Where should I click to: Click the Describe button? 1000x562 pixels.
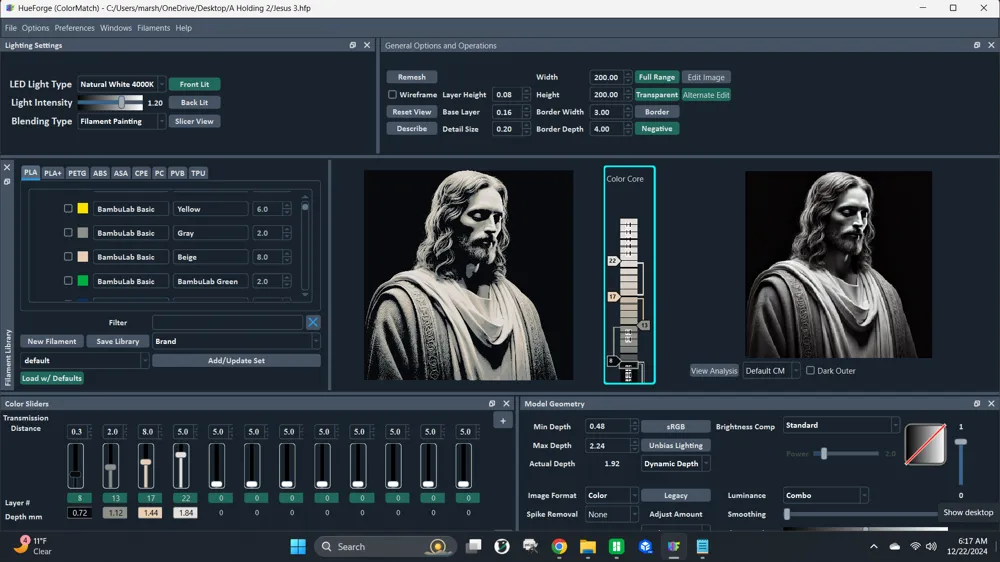411,129
